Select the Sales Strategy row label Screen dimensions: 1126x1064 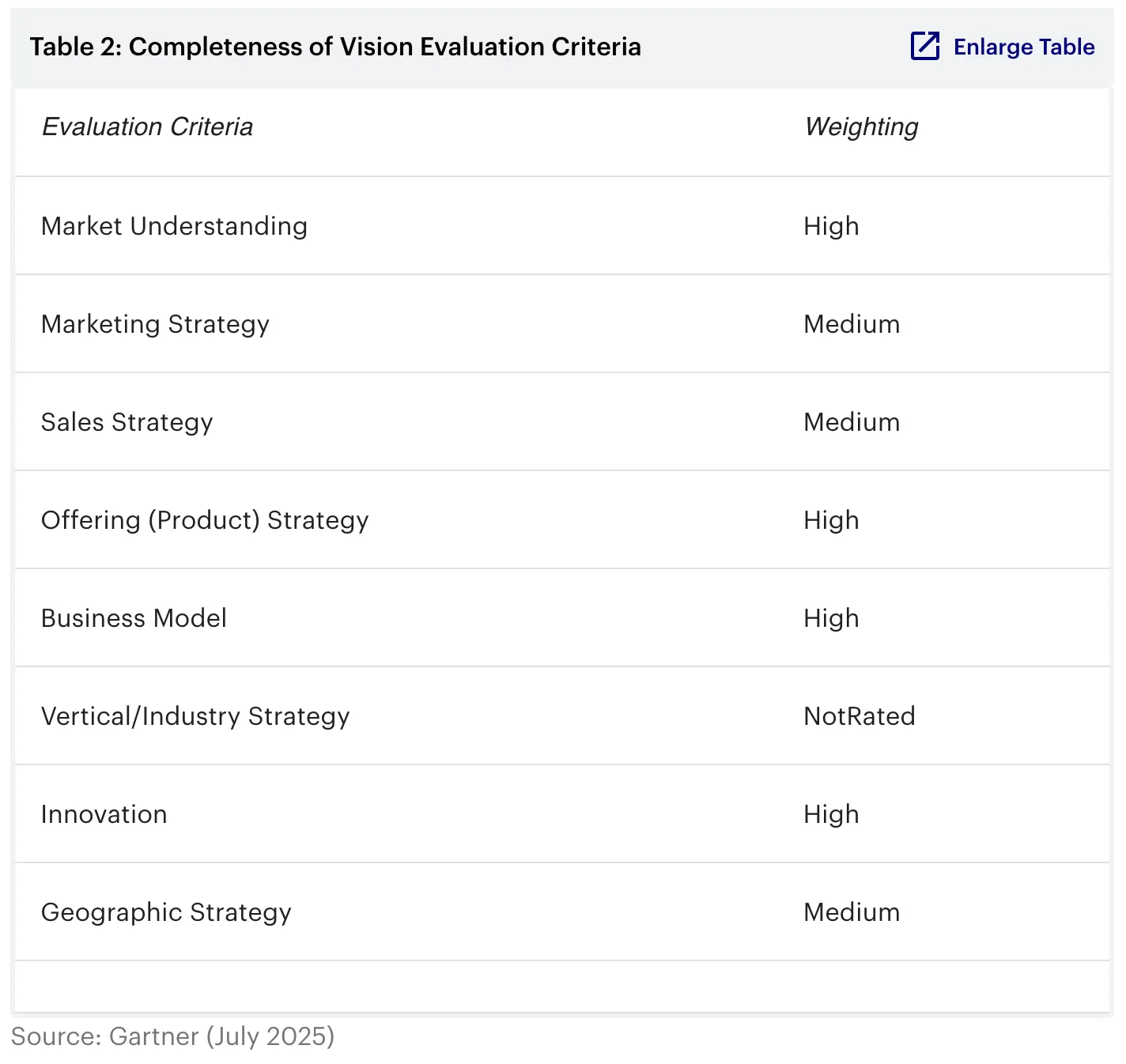click(127, 422)
